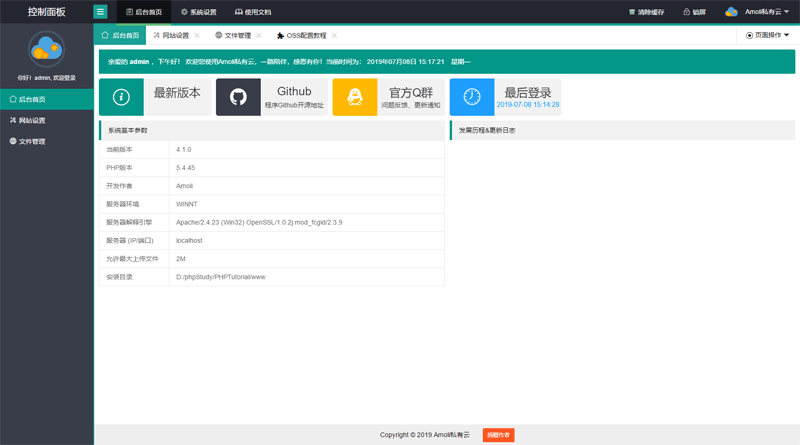Click the blue clock icon

[472, 97]
